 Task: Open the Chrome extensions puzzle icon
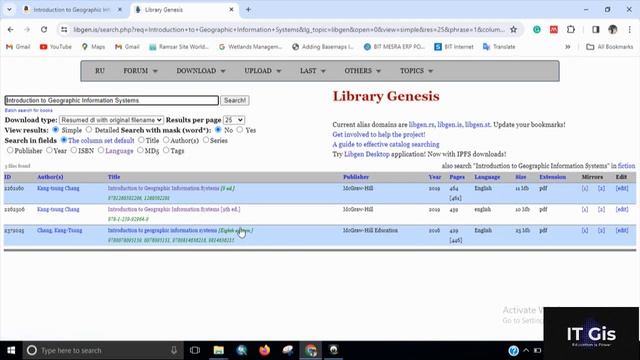[x=571, y=29]
